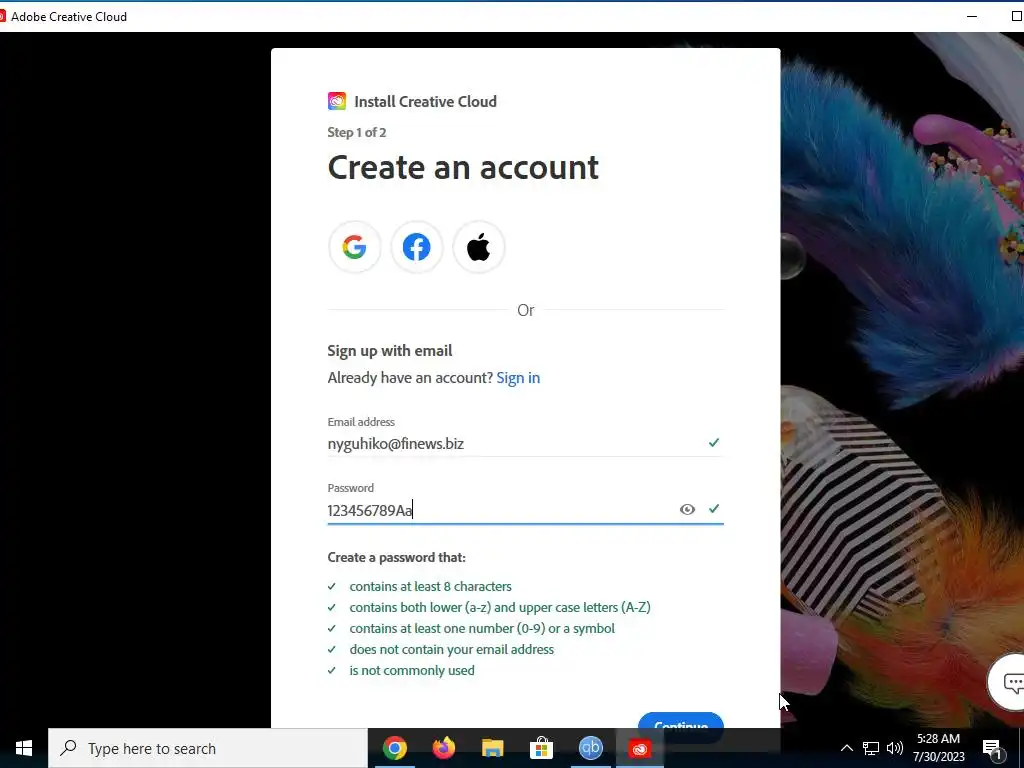The width and height of the screenshot is (1024, 768).
Task: Maximize the Adobe Creative Cloud window
Action: (x=1016, y=16)
